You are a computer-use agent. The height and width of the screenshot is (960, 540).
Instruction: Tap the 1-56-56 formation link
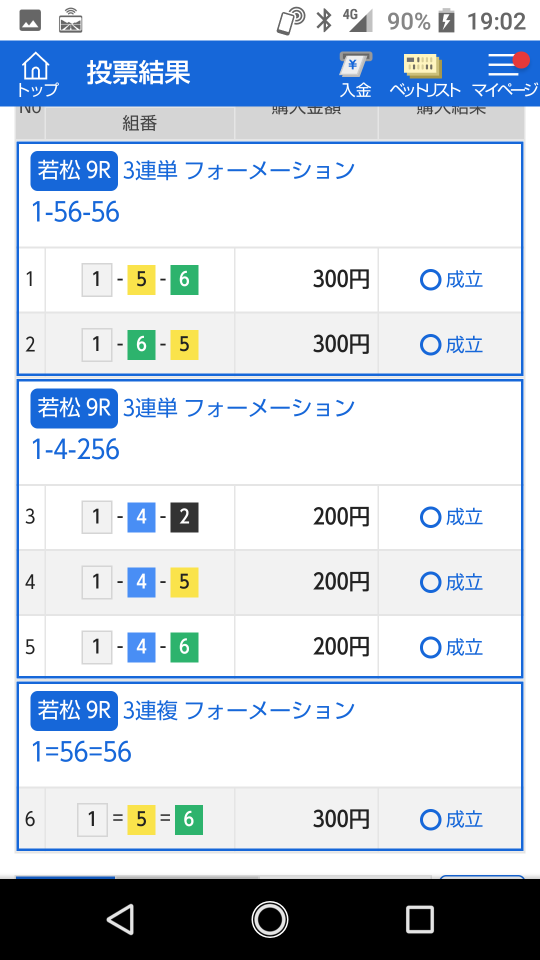[75, 212]
